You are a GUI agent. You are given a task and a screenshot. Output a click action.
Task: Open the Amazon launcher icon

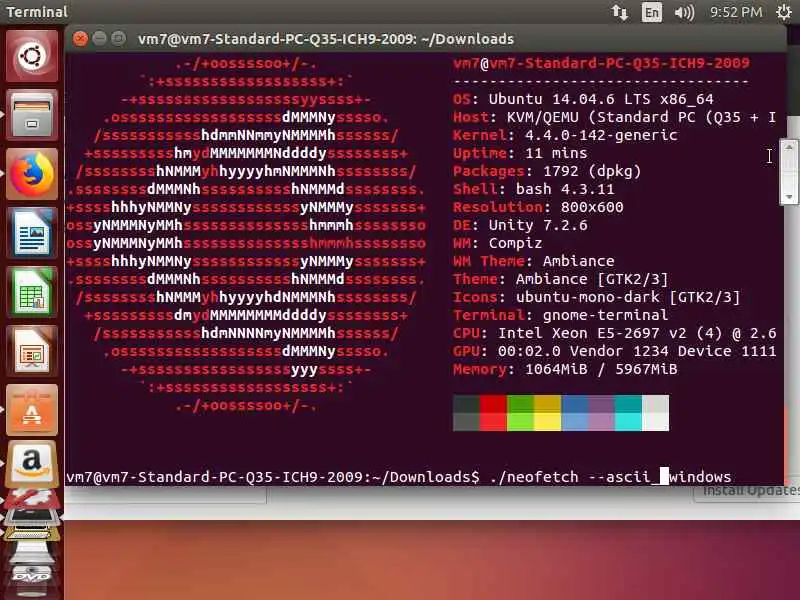click(32, 464)
